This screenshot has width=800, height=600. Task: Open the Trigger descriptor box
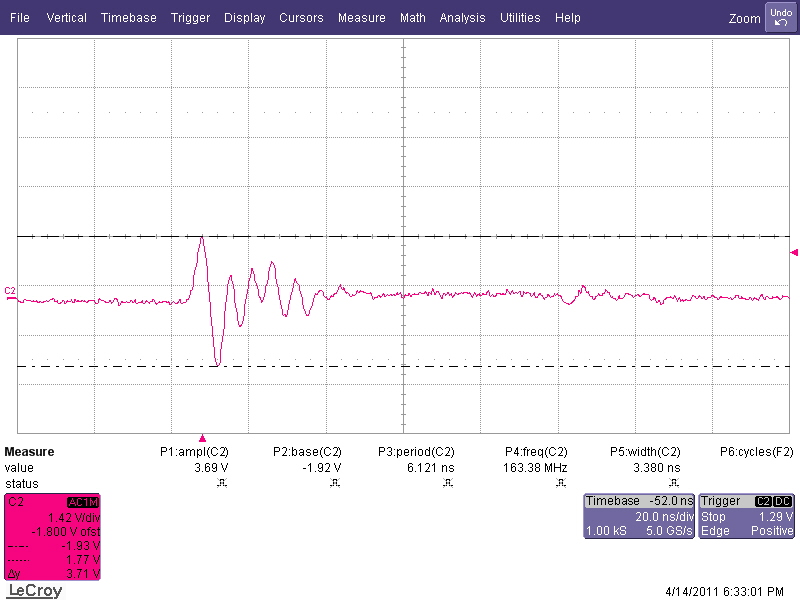tap(746, 516)
